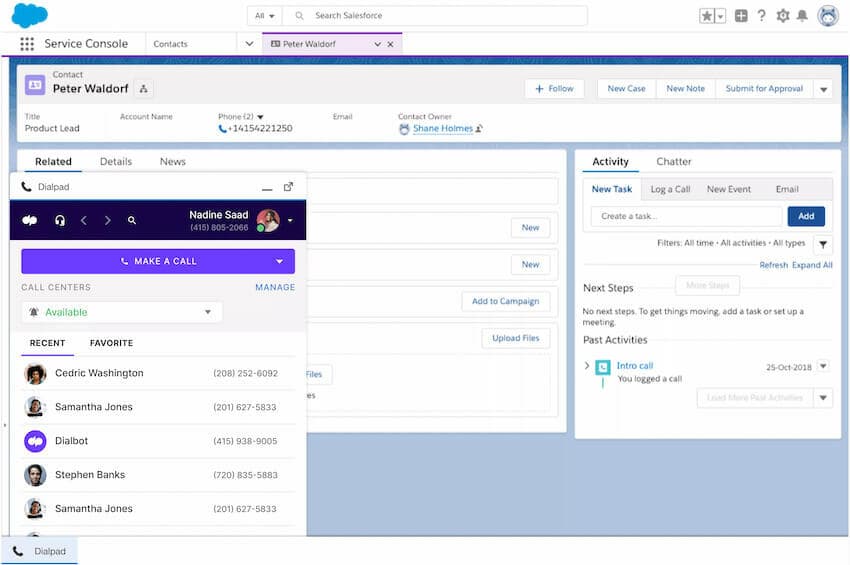Click the New Case button

(626, 89)
